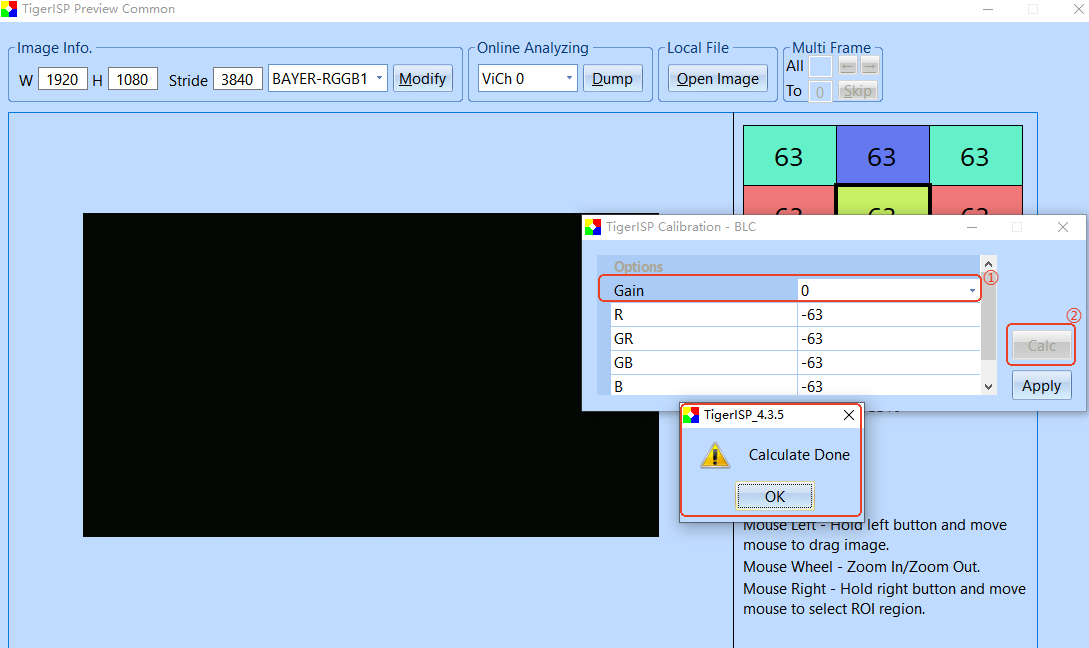Close the BLC Calibration window
This screenshot has height=648, width=1089.
coord(1063,227)
